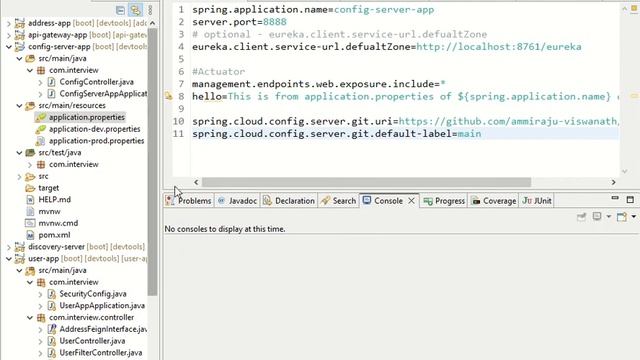Collapse config-server-app src/main/java folder
The height and width of the screenshot is (360, 640).
click(x=19, y=59)
